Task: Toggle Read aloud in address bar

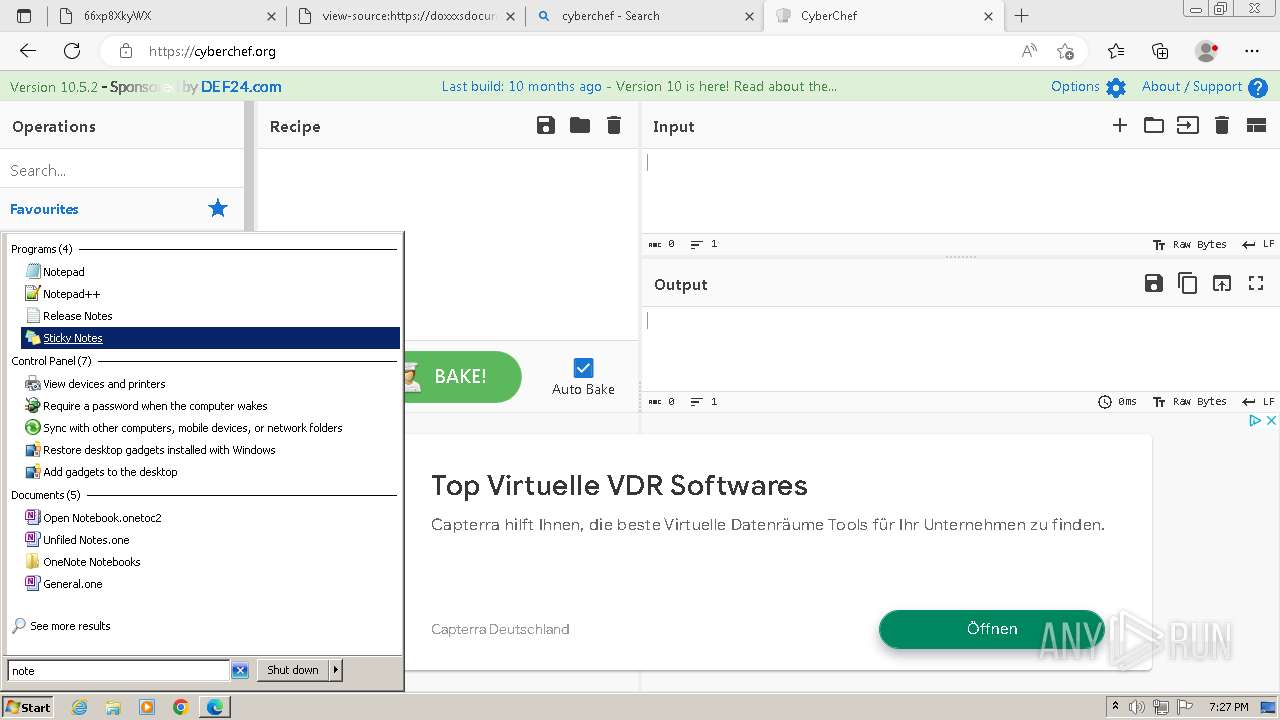Action: [1029, 51]
